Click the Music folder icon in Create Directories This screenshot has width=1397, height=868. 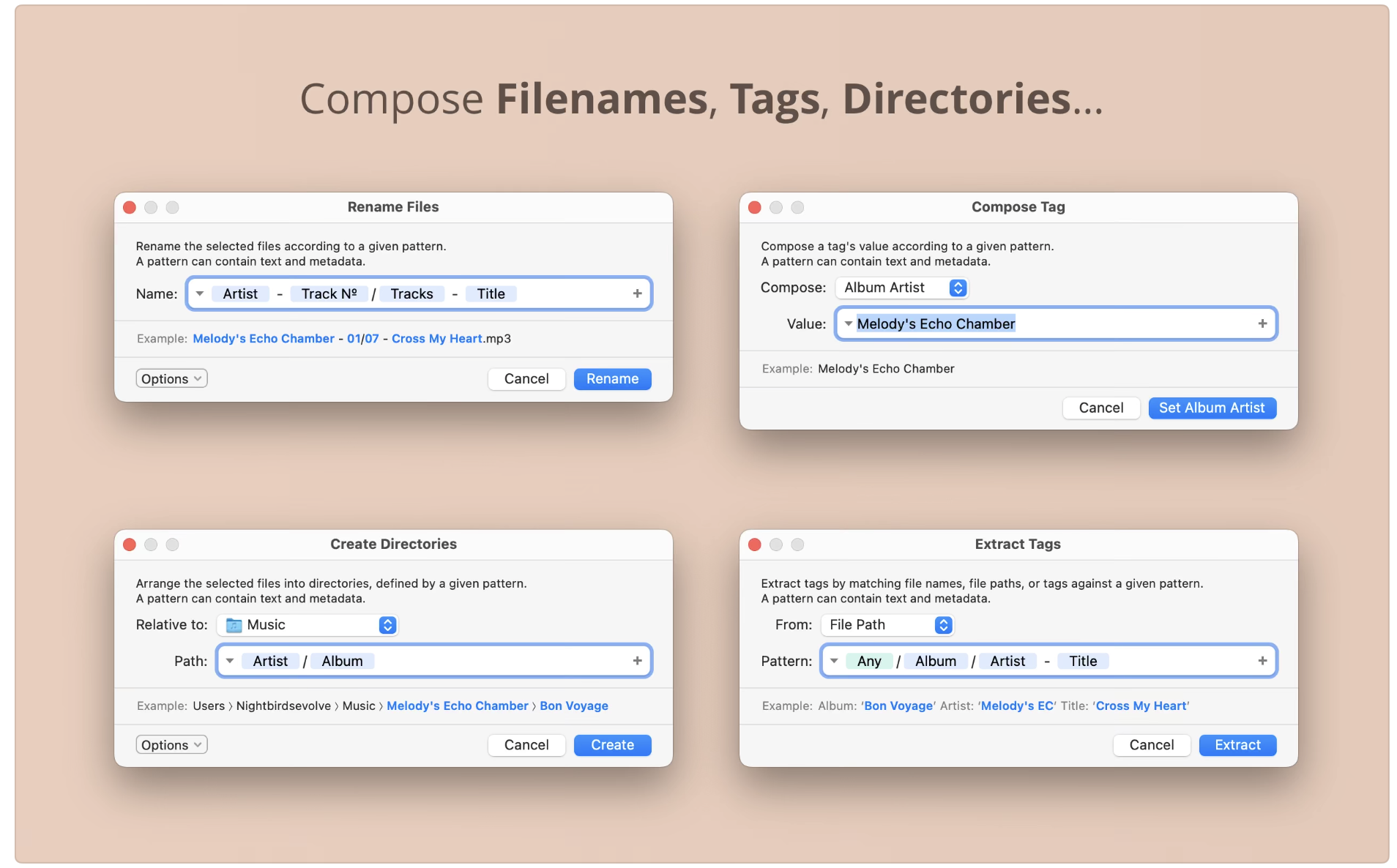click(x=232, y=624)
